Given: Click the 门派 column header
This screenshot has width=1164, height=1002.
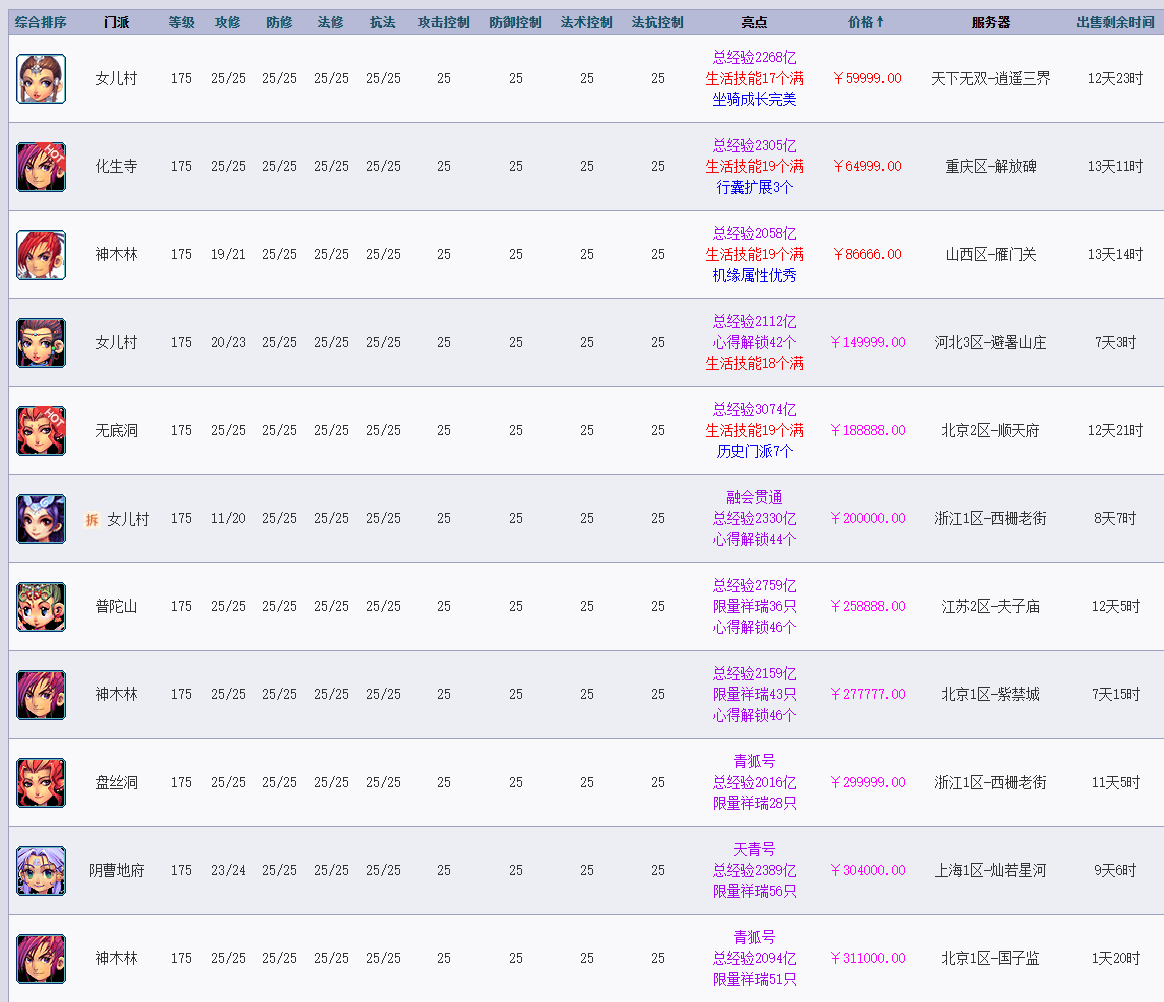Looking at the screenshot, I should 117,22.
